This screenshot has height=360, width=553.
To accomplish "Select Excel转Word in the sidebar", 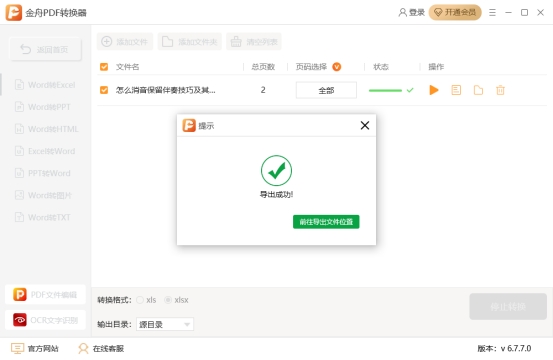I will tap(45, 151).
